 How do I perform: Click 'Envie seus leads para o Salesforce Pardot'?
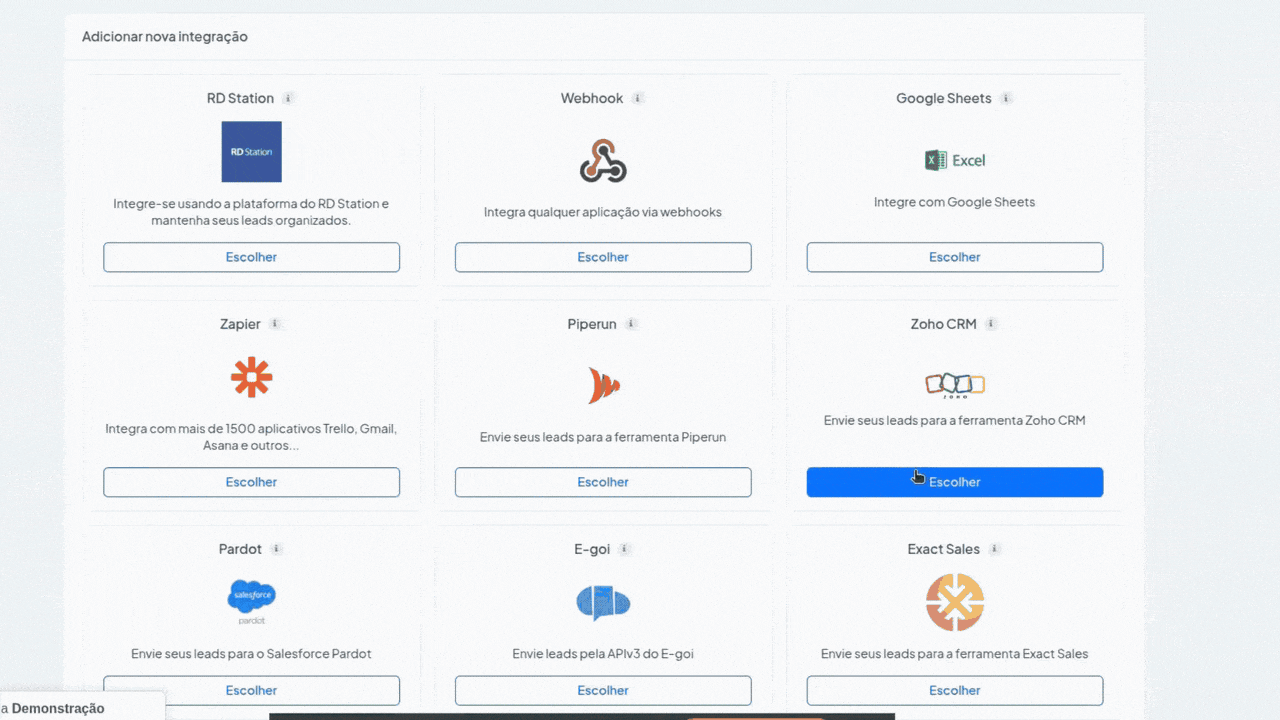click(x=251, y=654)
